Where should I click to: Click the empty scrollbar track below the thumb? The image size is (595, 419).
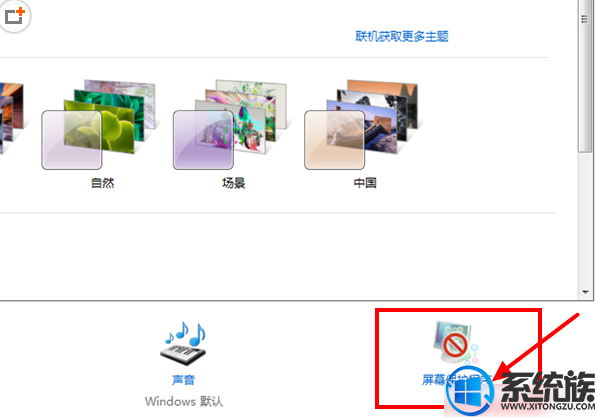(x=585, y=219)
